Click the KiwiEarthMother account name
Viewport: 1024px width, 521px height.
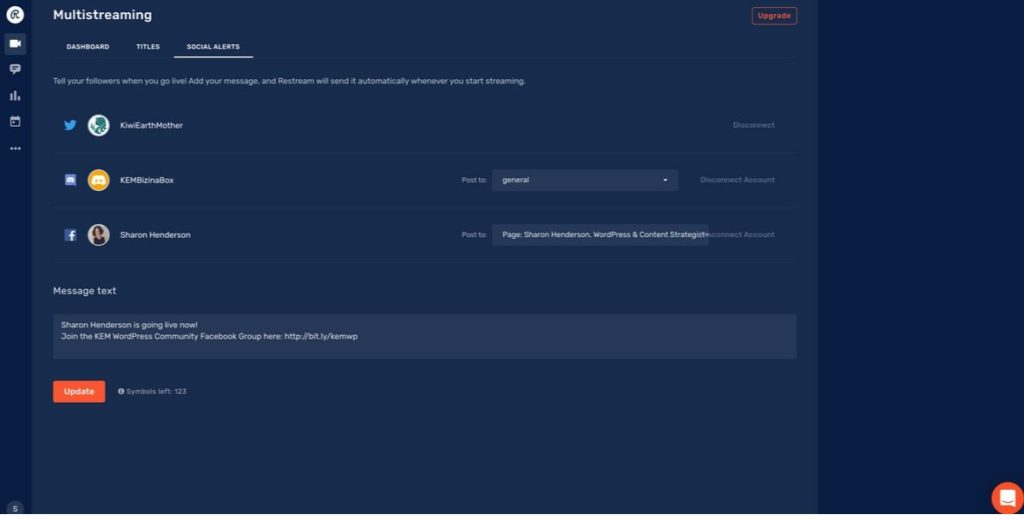pyautogui.click(x=152, y=125)
